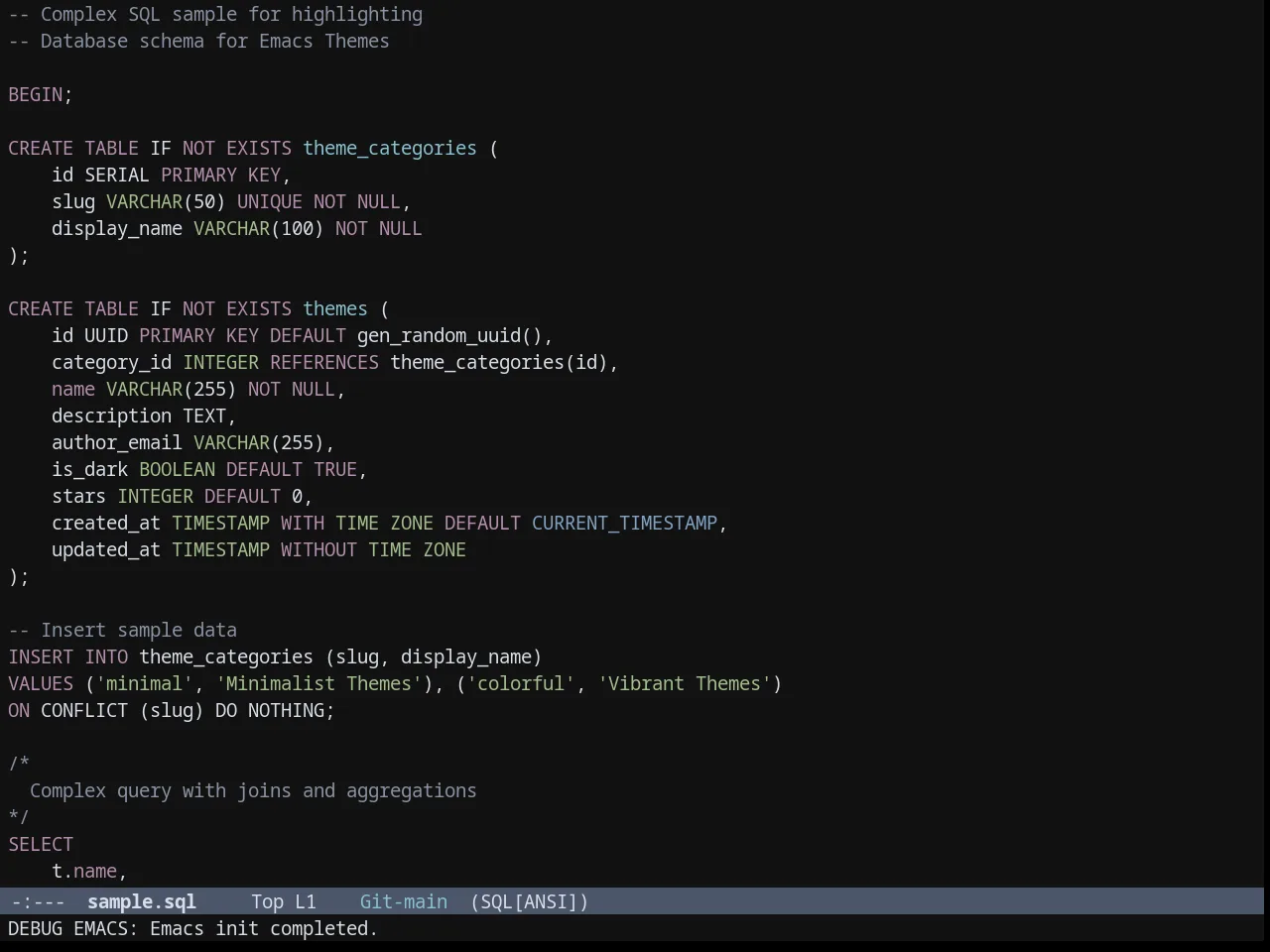Click the Top position indicator in mode line

click(267, 902)
